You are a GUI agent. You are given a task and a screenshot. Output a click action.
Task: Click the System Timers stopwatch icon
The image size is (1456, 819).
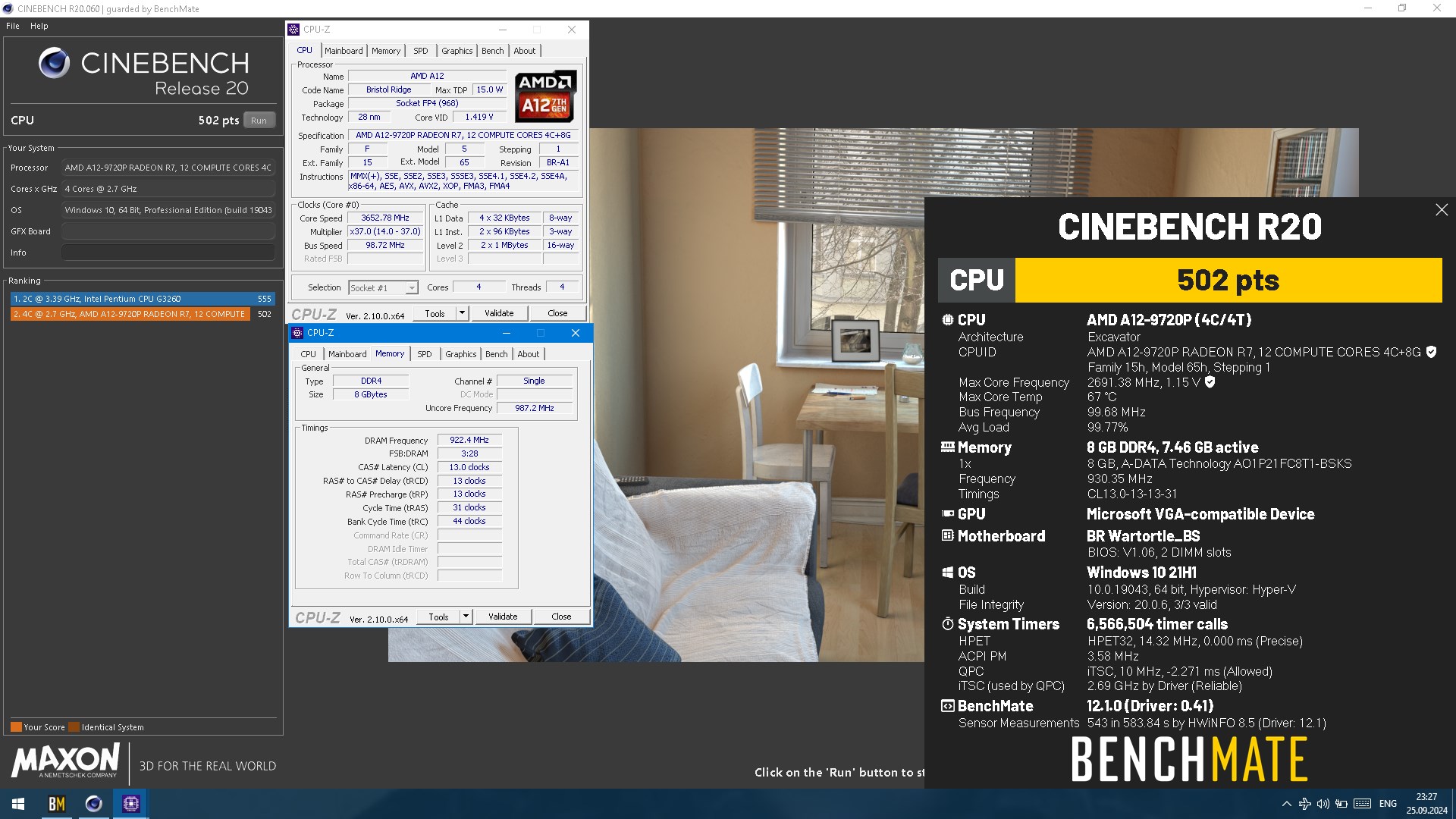948,624
